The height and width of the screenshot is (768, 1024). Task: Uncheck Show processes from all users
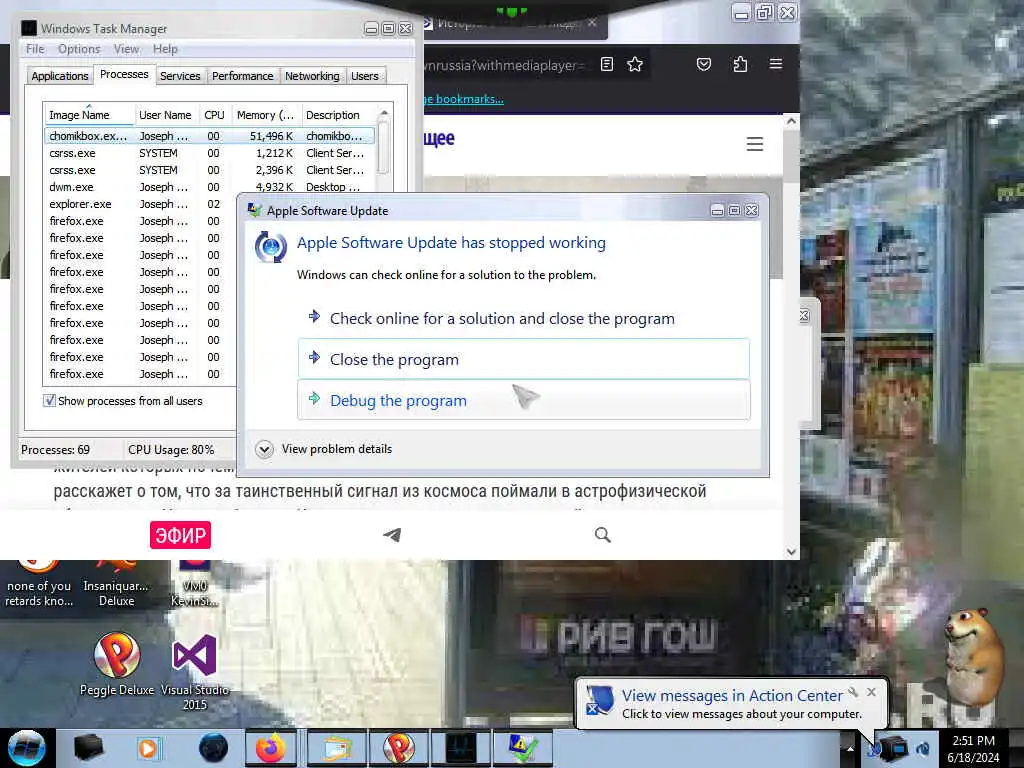(50, 400)
